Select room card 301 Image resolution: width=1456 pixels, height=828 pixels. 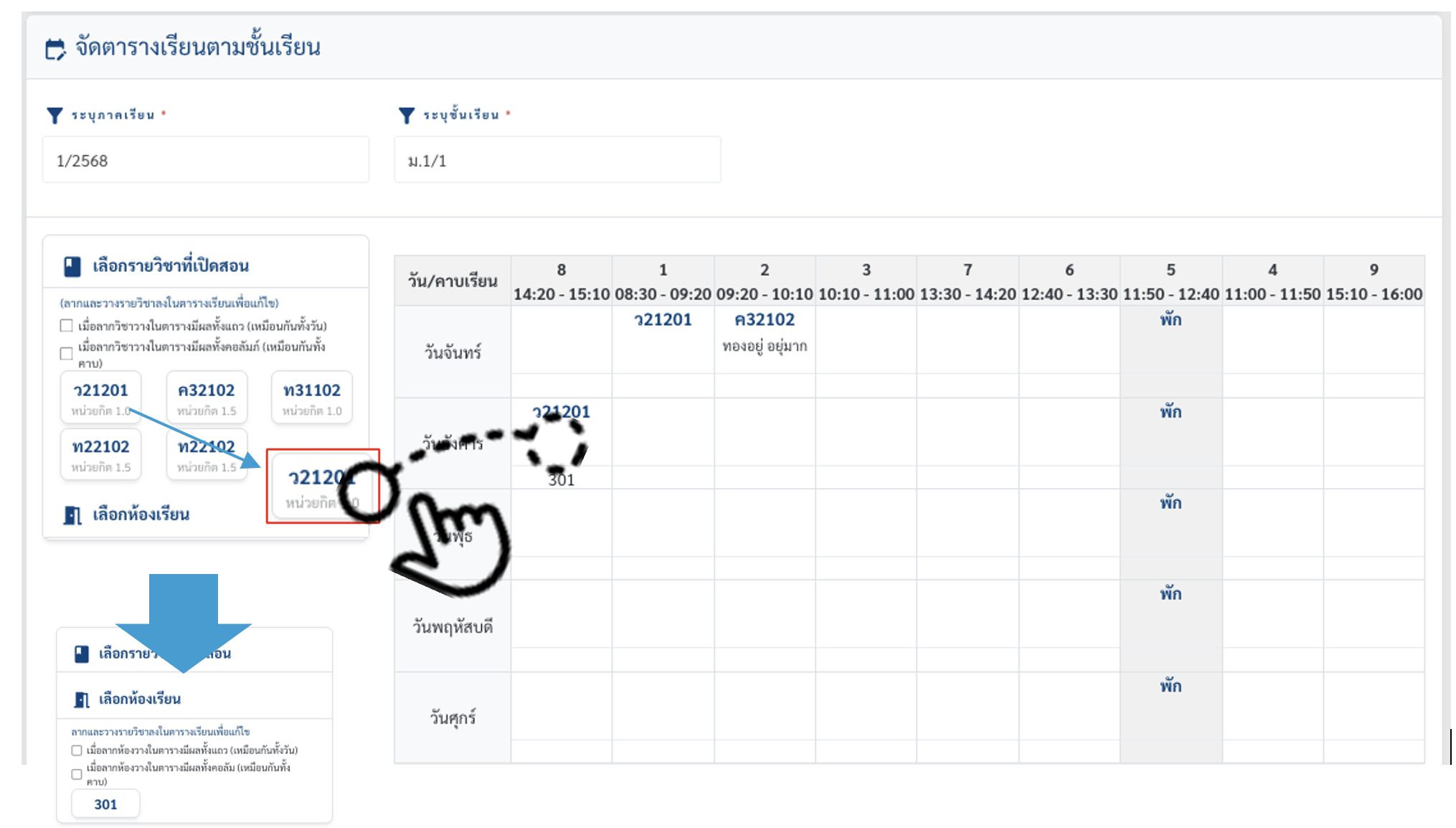point(105,804)
